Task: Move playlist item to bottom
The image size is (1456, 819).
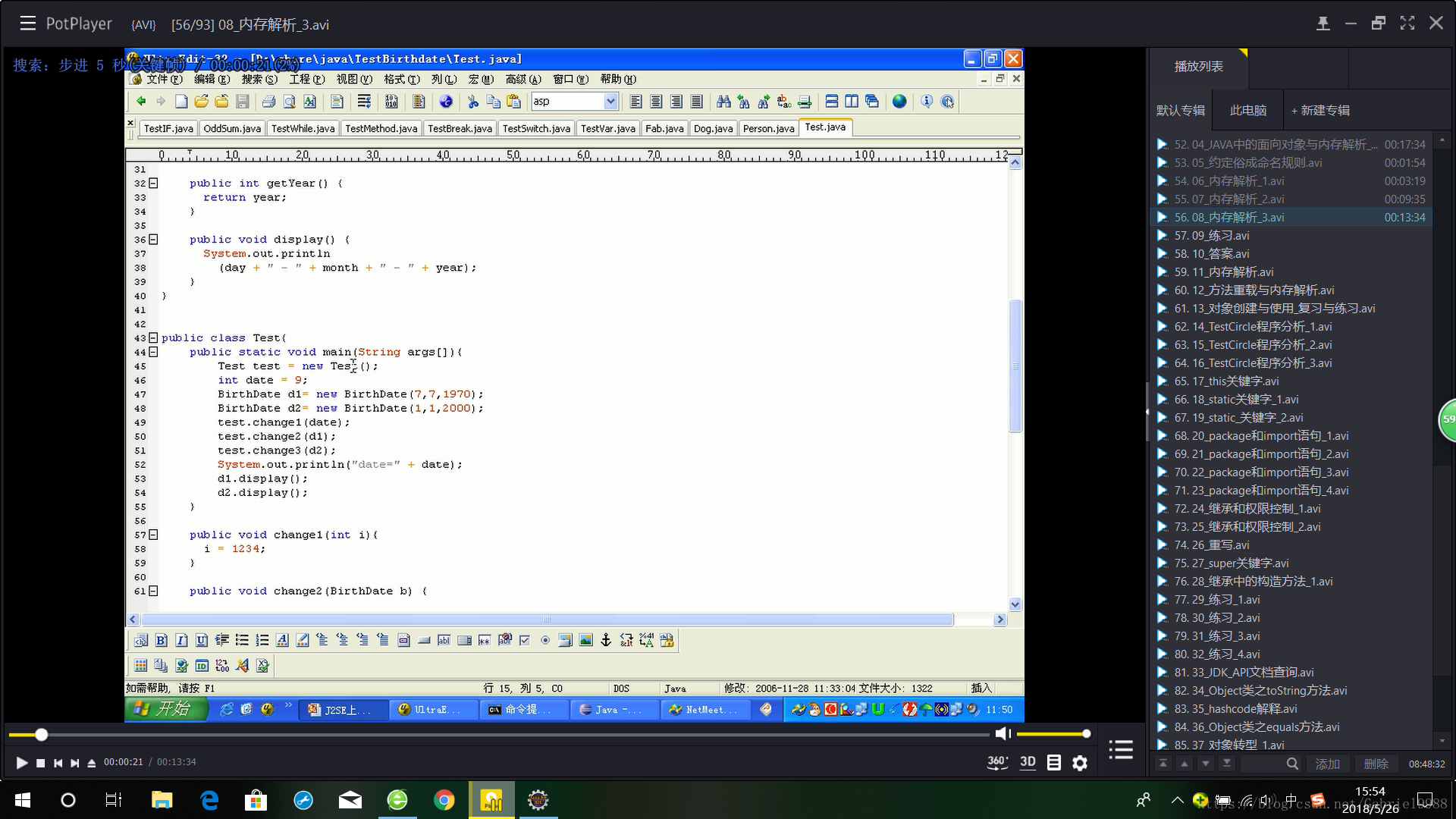Action: 1227,764
